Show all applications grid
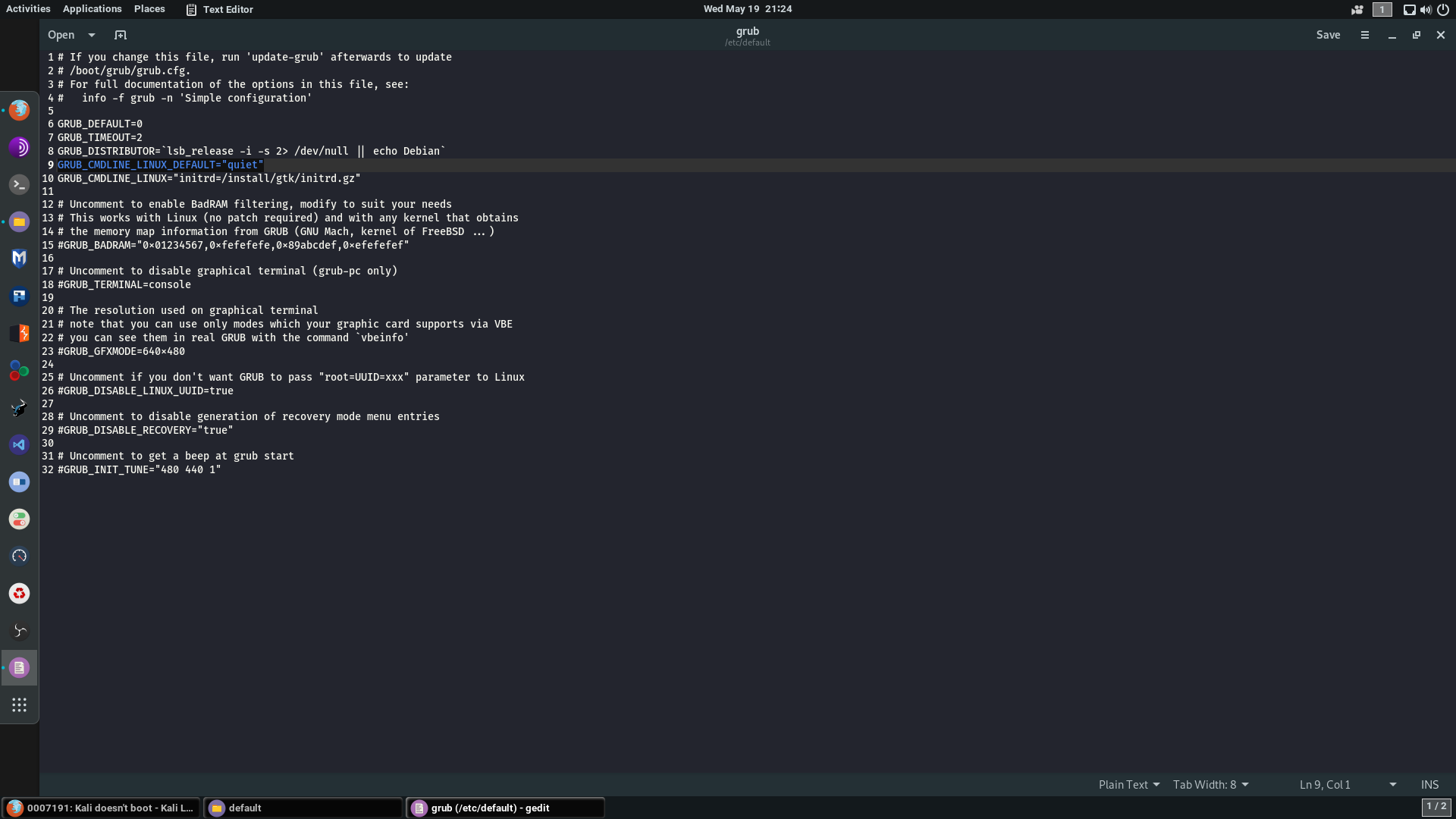 click(x=19, y=704)
